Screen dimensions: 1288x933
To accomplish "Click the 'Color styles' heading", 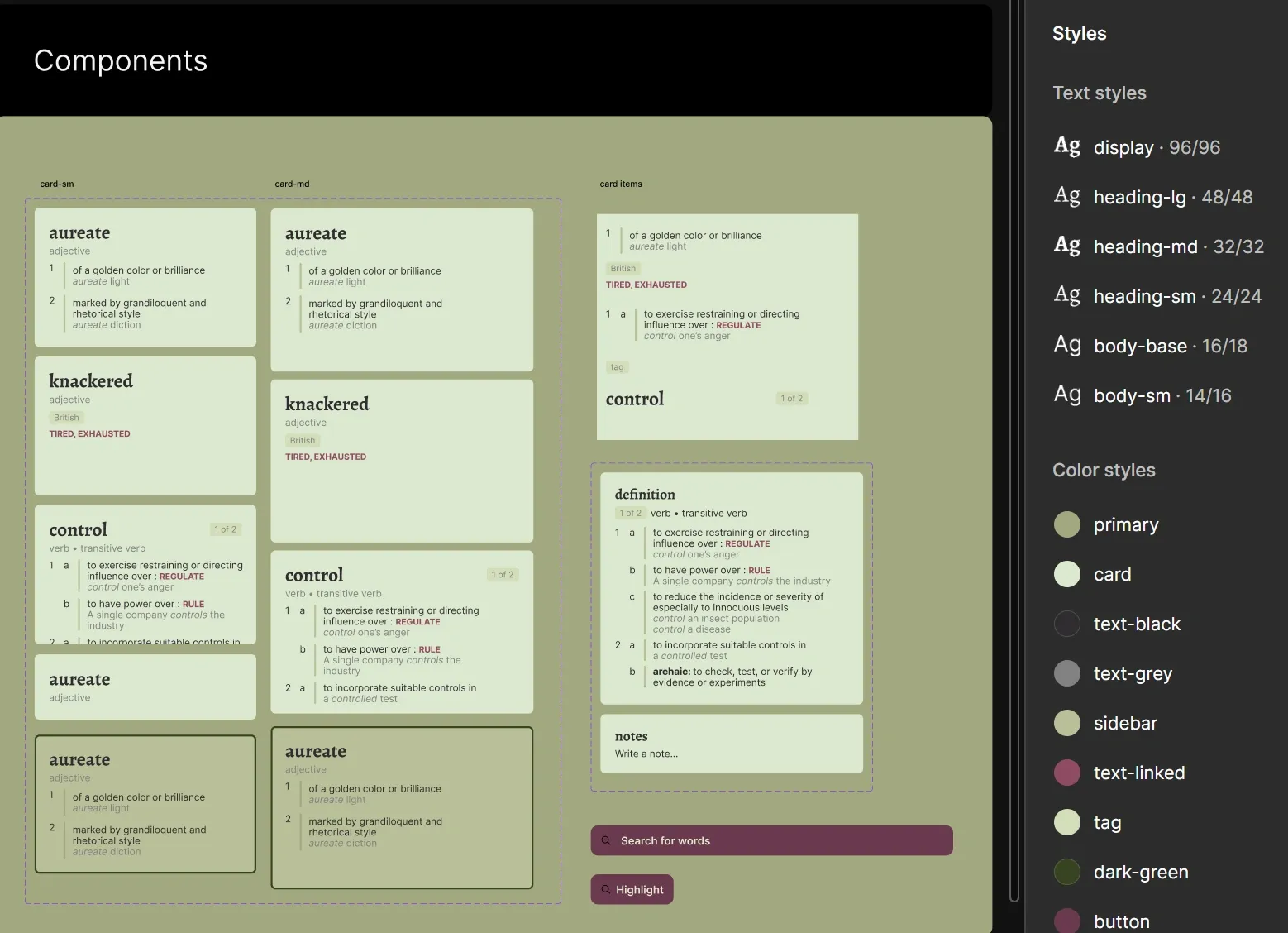I will pos(1104,470).
